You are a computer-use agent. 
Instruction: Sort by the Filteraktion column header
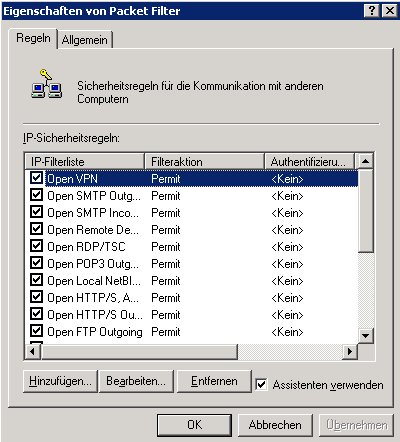pyautogui.click(x=204, y=162)
